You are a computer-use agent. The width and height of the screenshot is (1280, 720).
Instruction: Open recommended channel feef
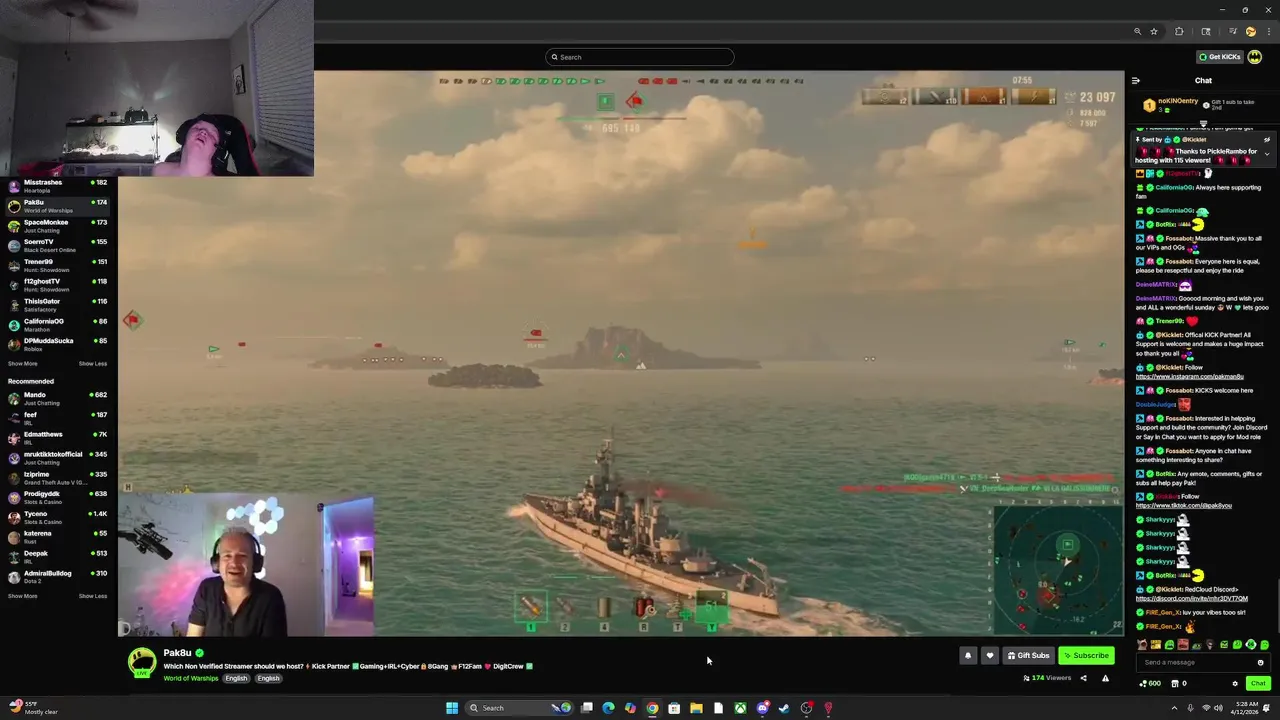click(58, 418)
